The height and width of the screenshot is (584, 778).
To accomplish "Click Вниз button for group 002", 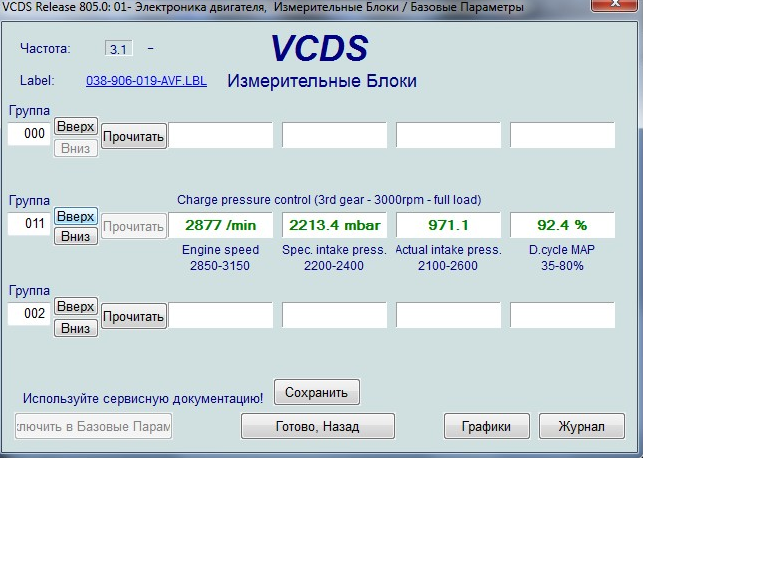I will 75,328.
